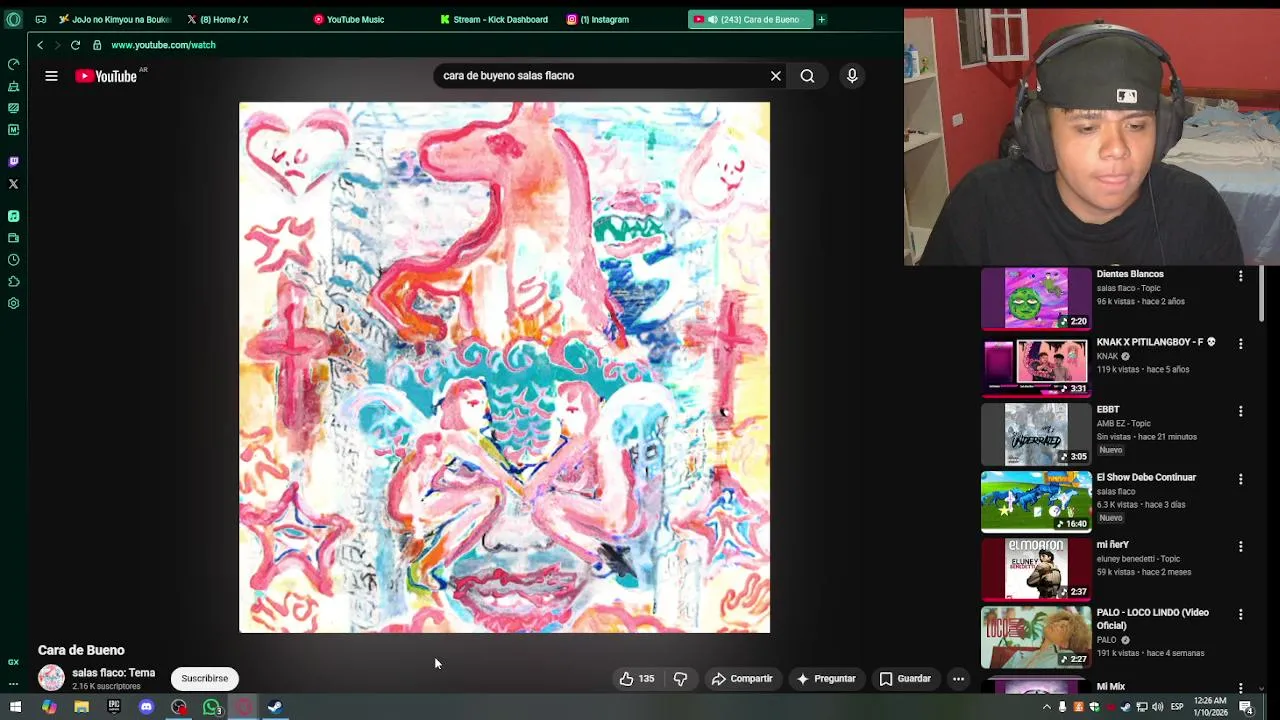Image resolution: width=1280 pixels, height=720 pixels.
Task: Open the X (Twitter) sidebar panel
Action: point(13,184)
